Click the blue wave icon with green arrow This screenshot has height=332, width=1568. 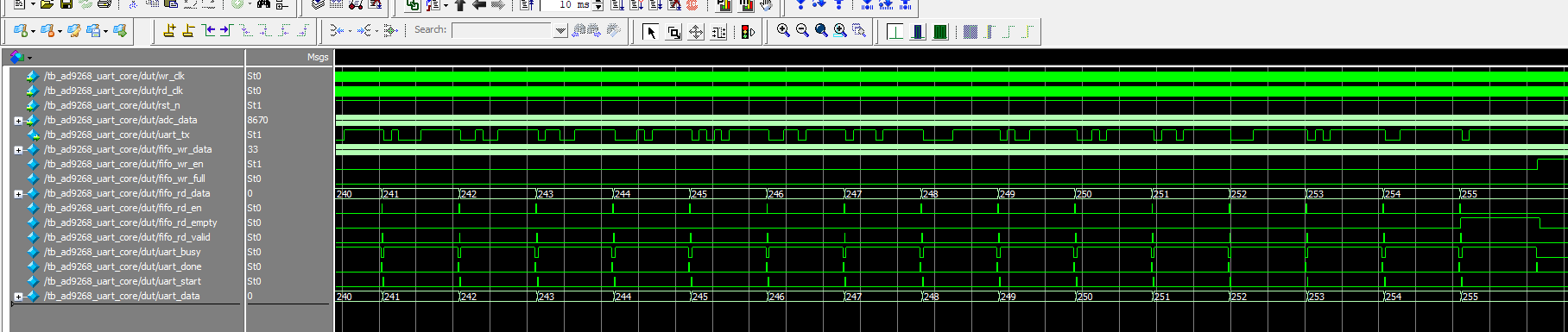pyautogui.click(x=120, y=31)
